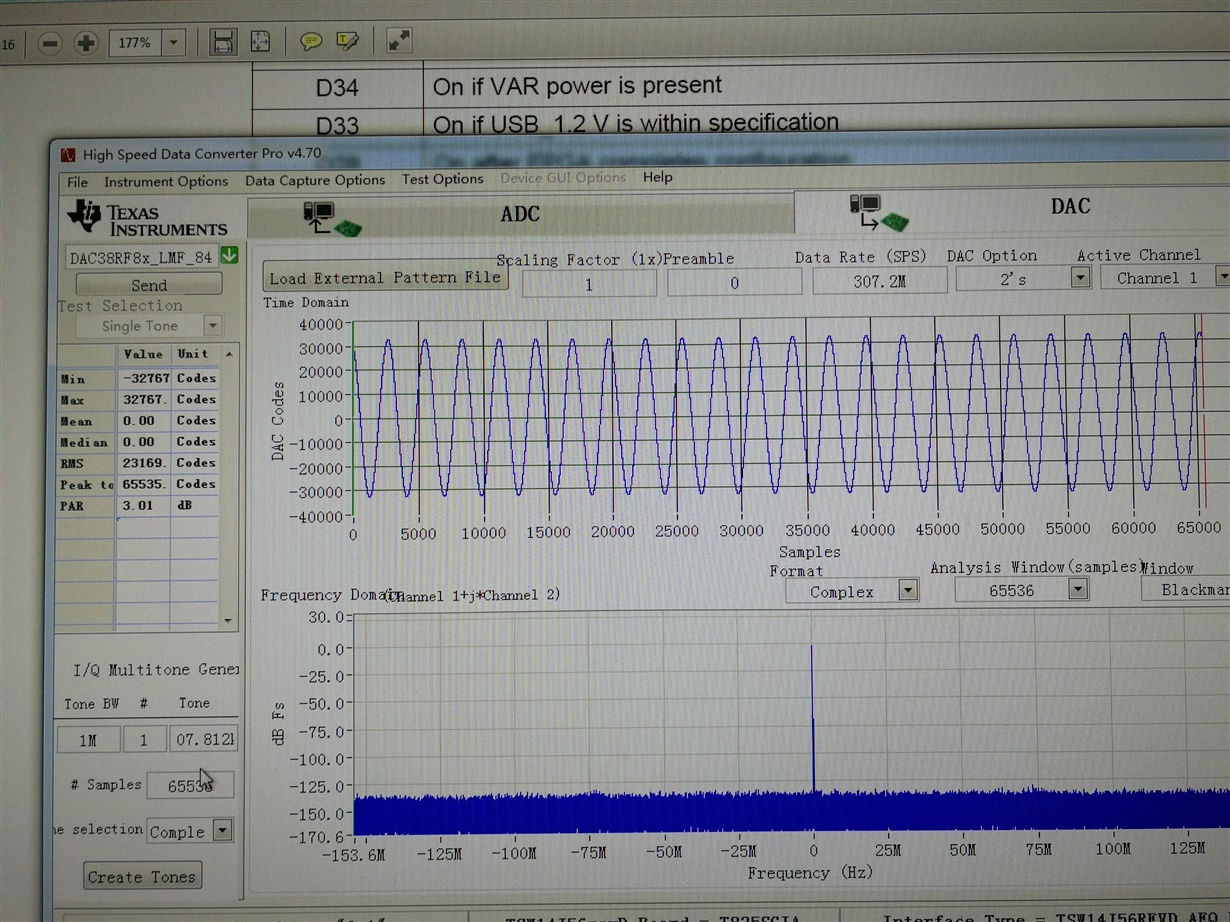Click the RMS value 23169 cell
Screen dimensions: 1230x922
tap(144, 463)
